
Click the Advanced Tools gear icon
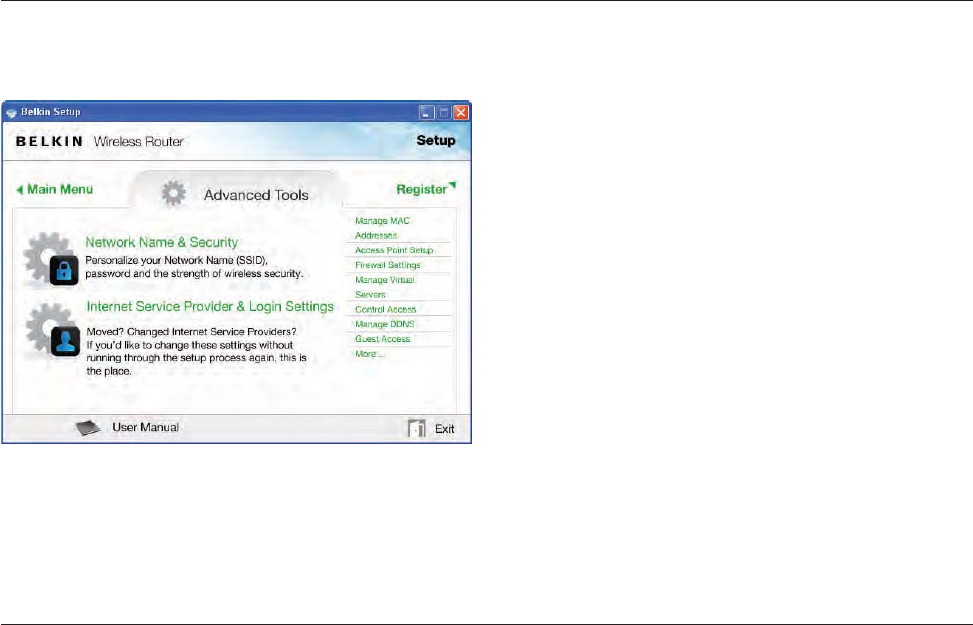point(174,194)
